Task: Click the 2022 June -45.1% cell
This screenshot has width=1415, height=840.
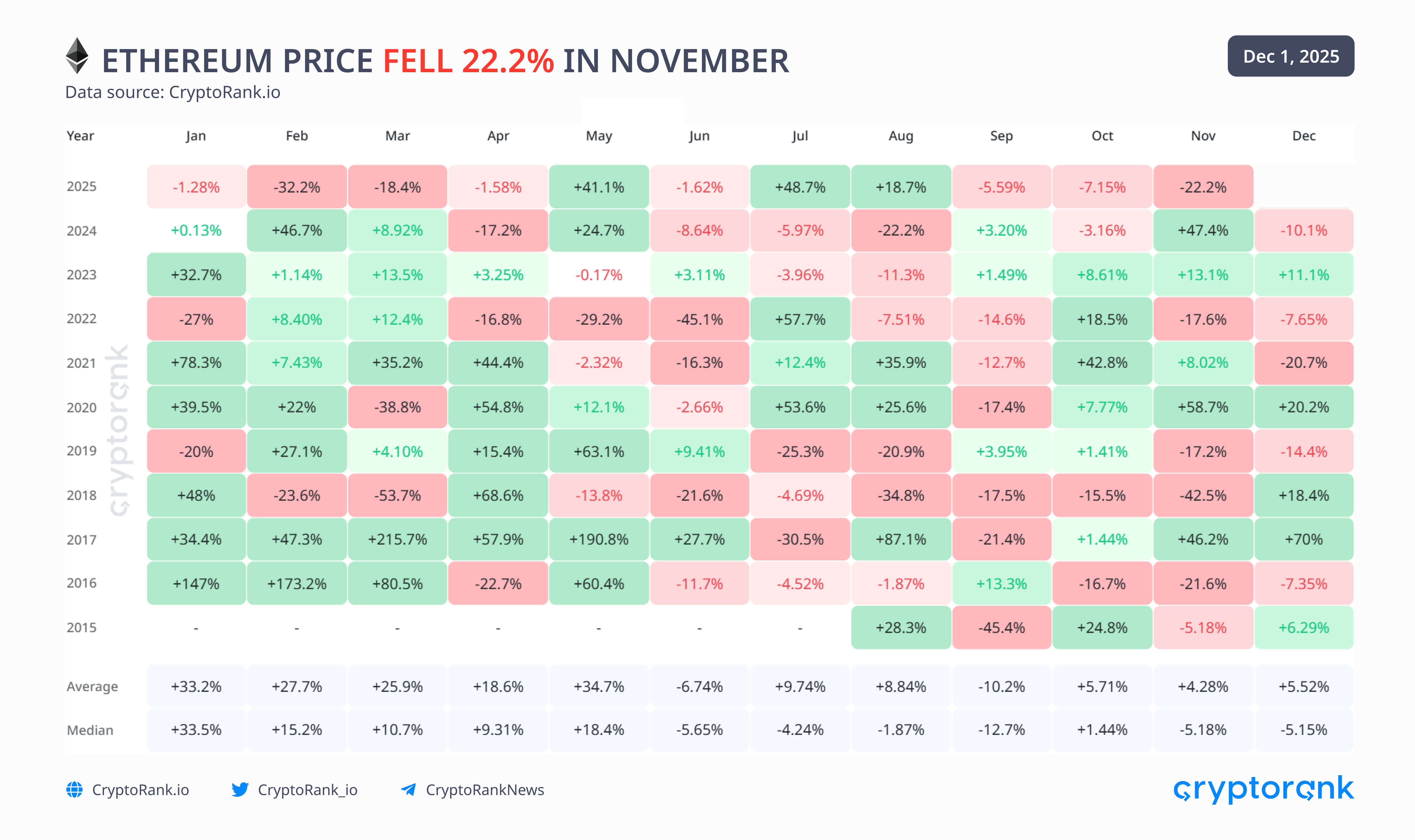Action: pyautogui.click(x=700, y=319)
